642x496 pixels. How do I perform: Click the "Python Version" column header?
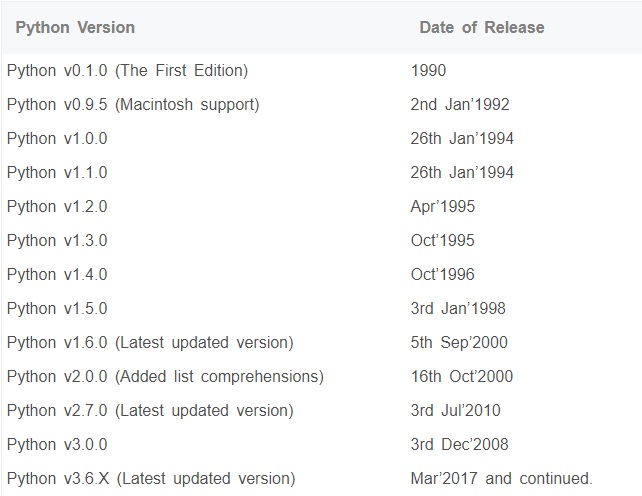click(75, 27)
